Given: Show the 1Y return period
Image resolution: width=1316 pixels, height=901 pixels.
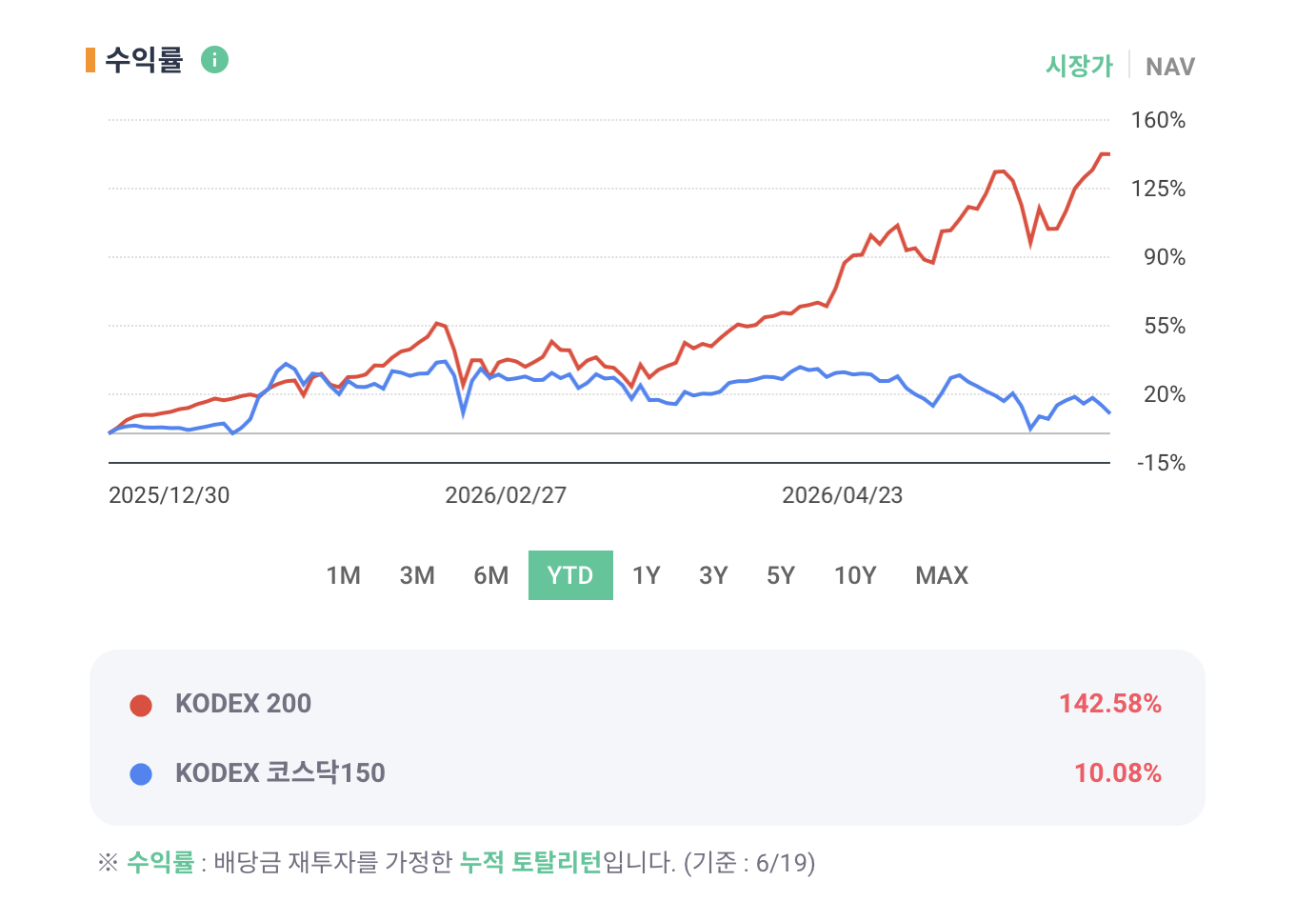Looking at the screenshot, I should (647, 575).
